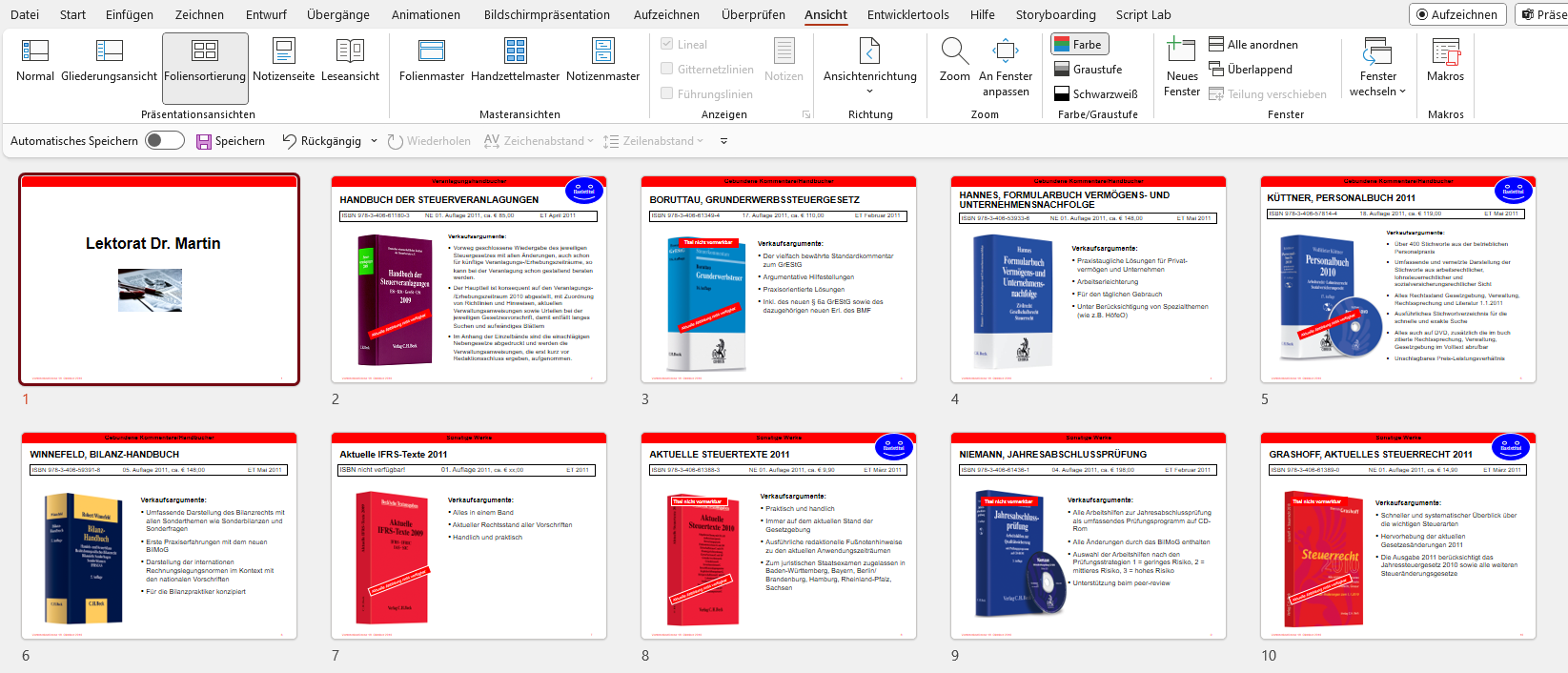
Task: Open the Folienmaster view
Action: pyautogui.click(x=431, y=61)
